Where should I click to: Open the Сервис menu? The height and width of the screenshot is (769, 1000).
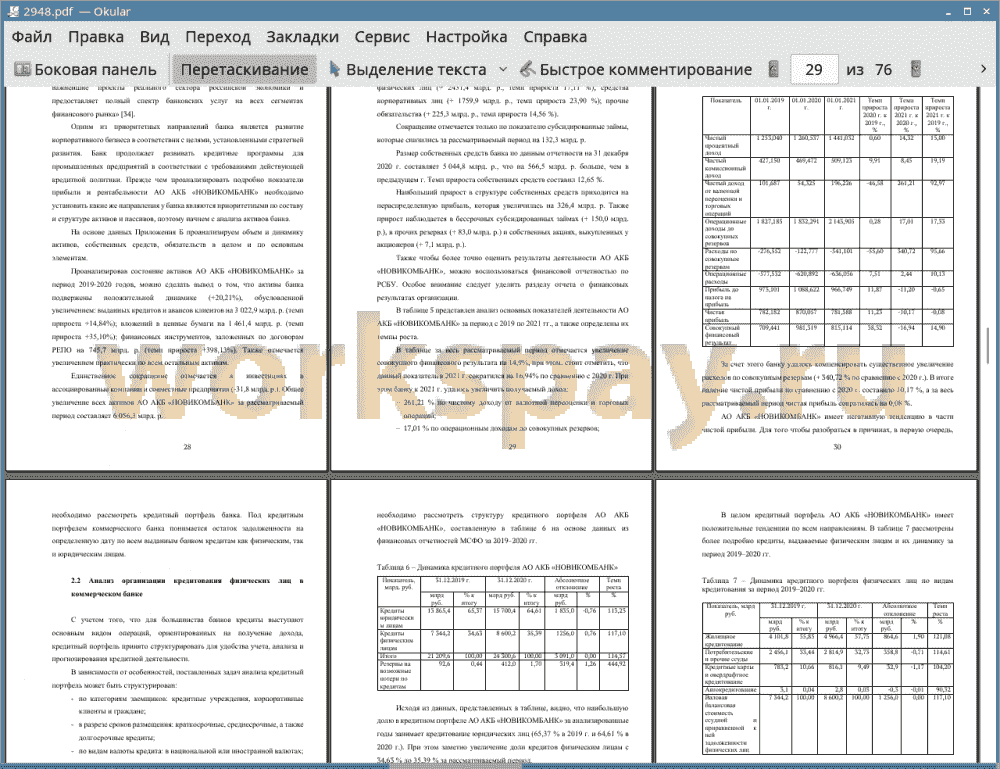click(382, 37)
